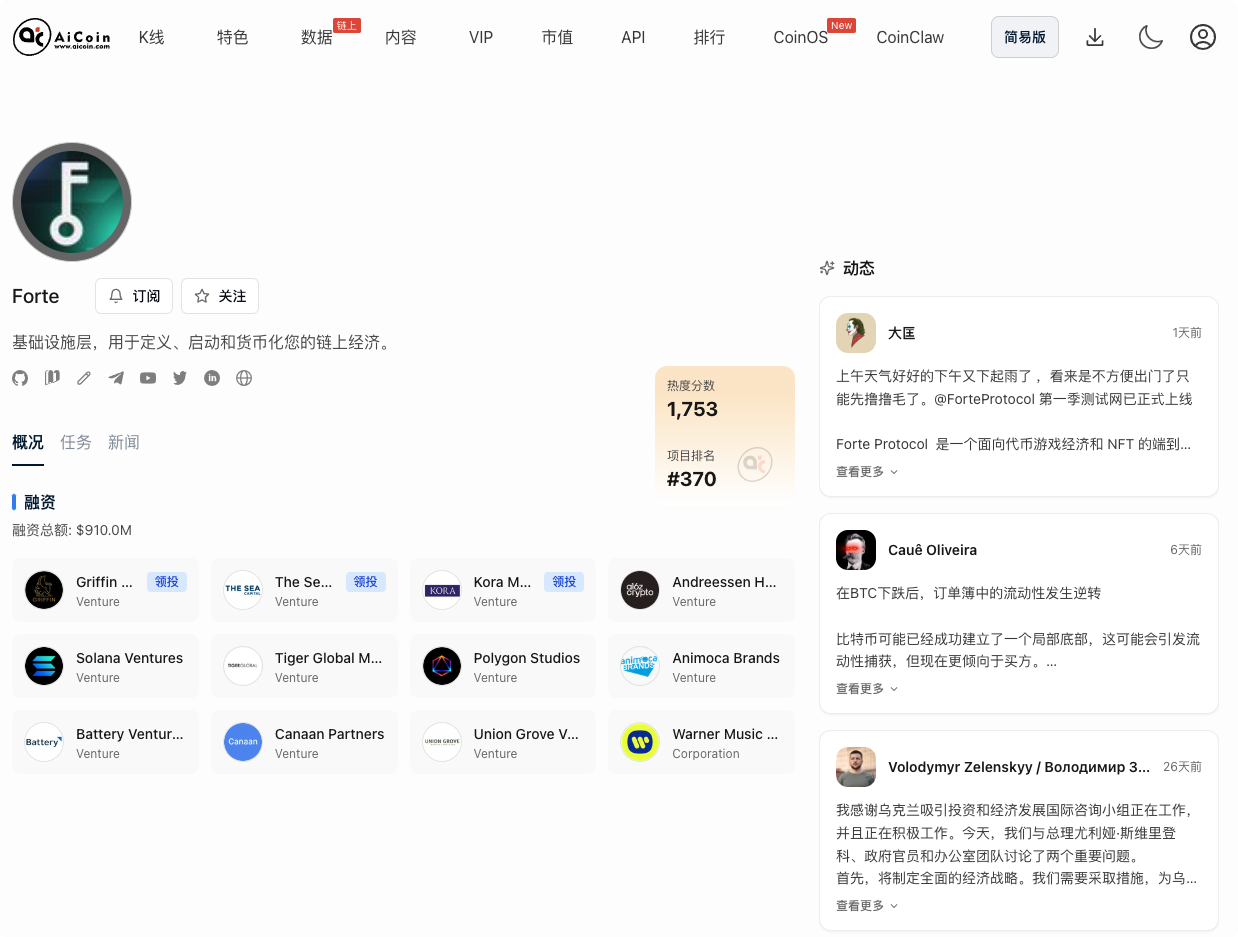Open Forte's blog pen icon

[x=84, y=378]
